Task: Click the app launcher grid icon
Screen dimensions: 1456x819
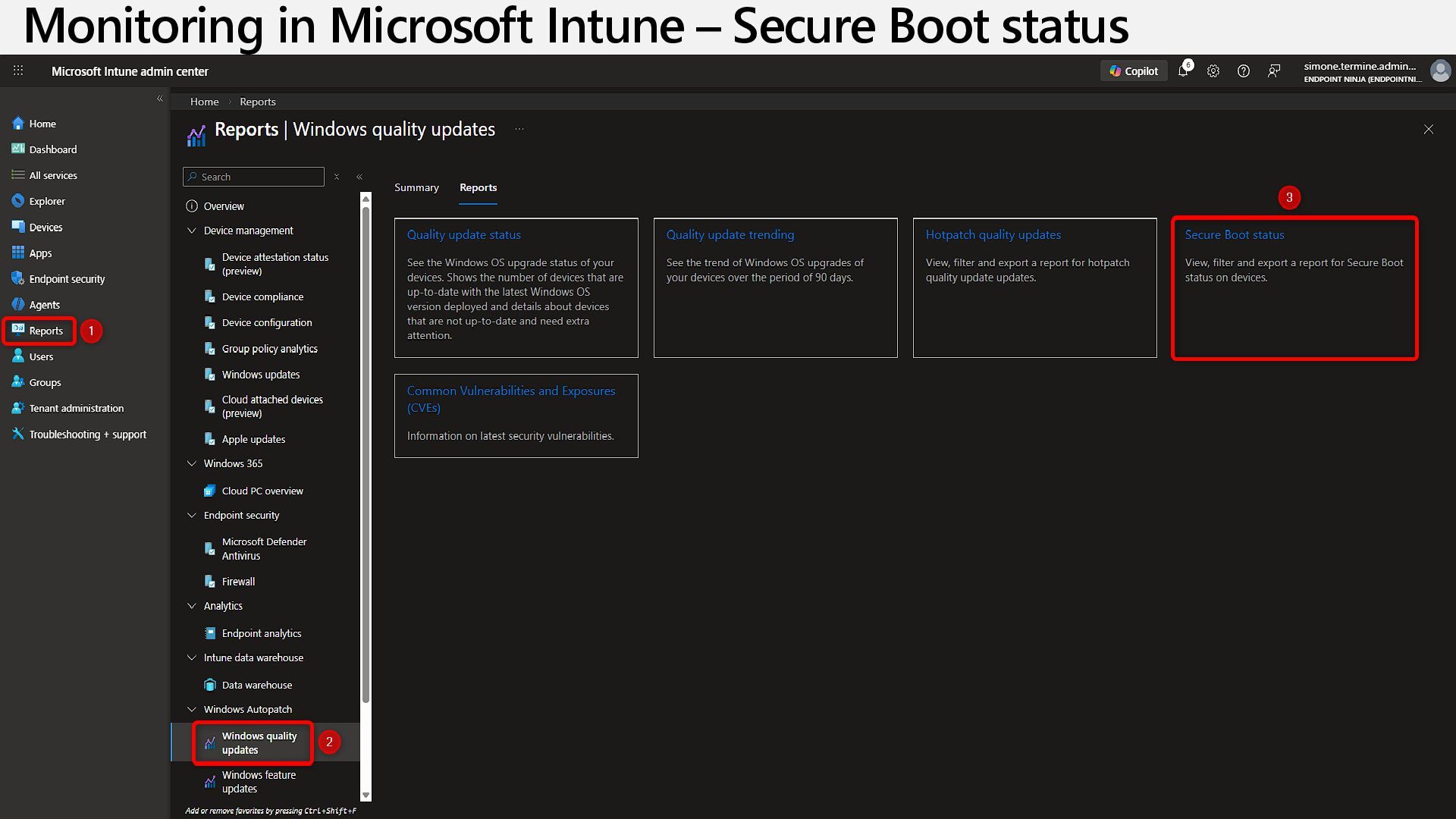Action: pyautogui.click(x=18, y=71)
